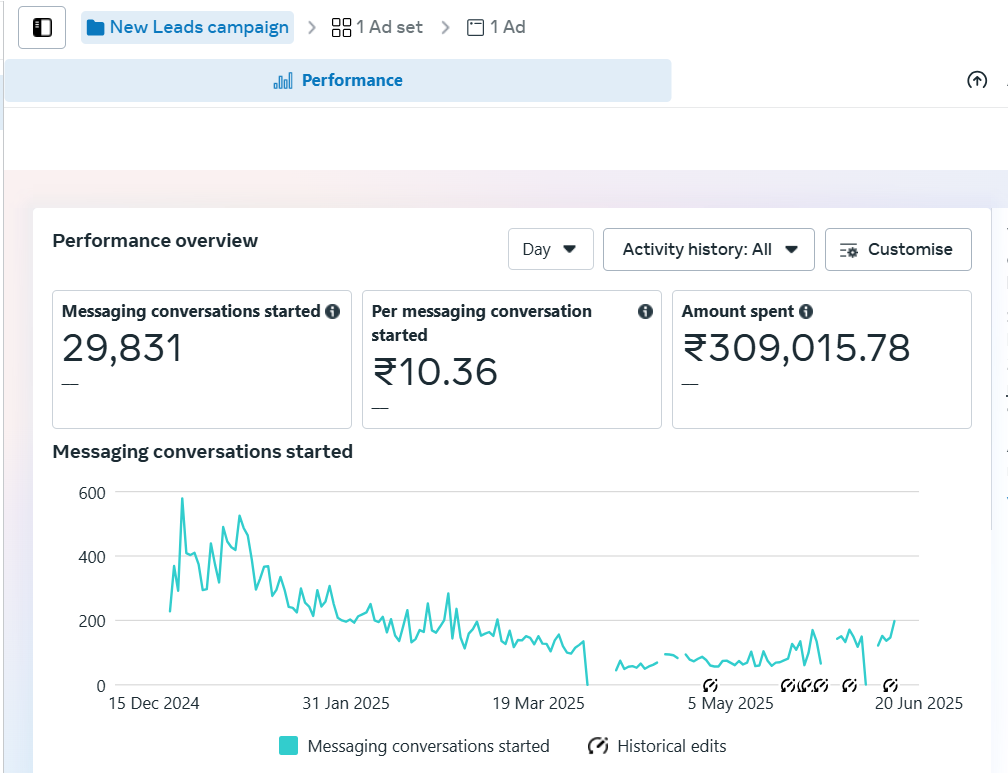Image resolution: width=1008 pixels, height=773 pixels.
Task: Go to the 1 Ad set breadcrumb
Action: [377, 28]
